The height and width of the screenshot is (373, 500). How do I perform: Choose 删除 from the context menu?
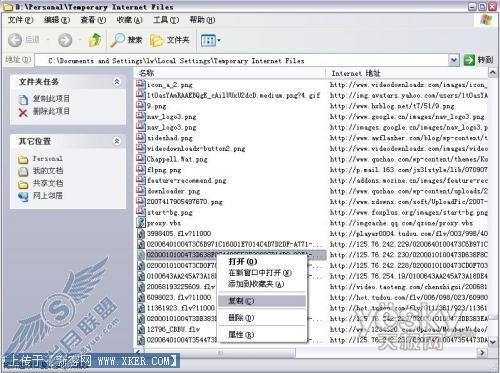click(241, 318)
